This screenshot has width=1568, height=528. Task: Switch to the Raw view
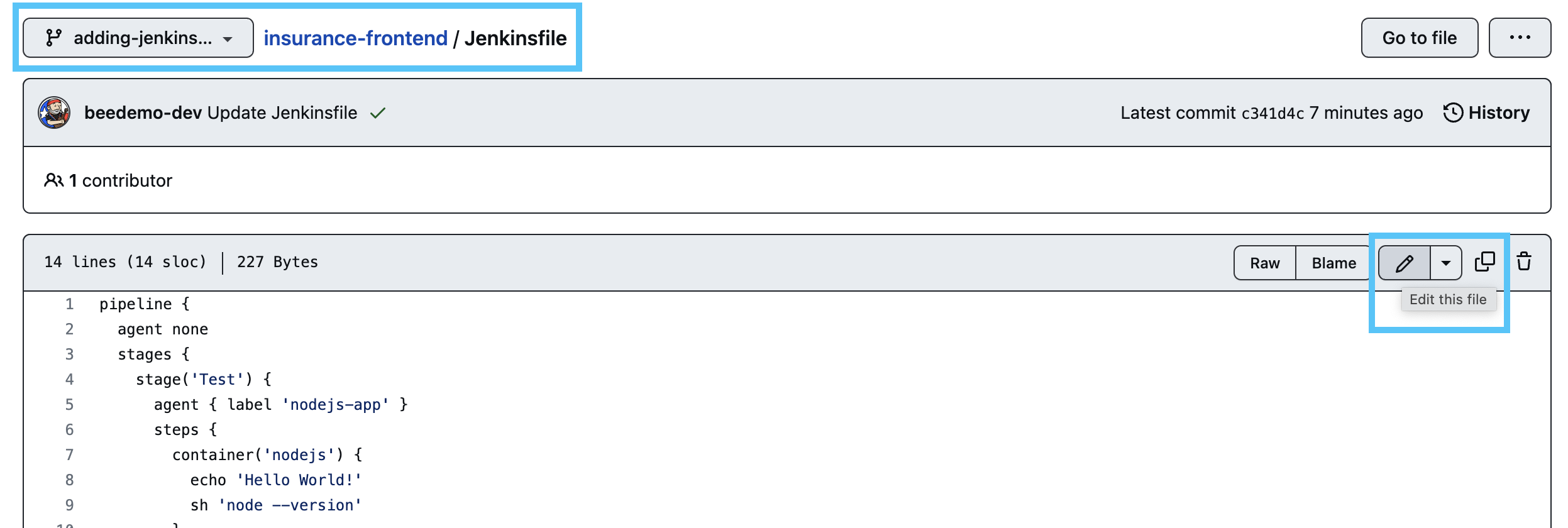(1264, 262)
